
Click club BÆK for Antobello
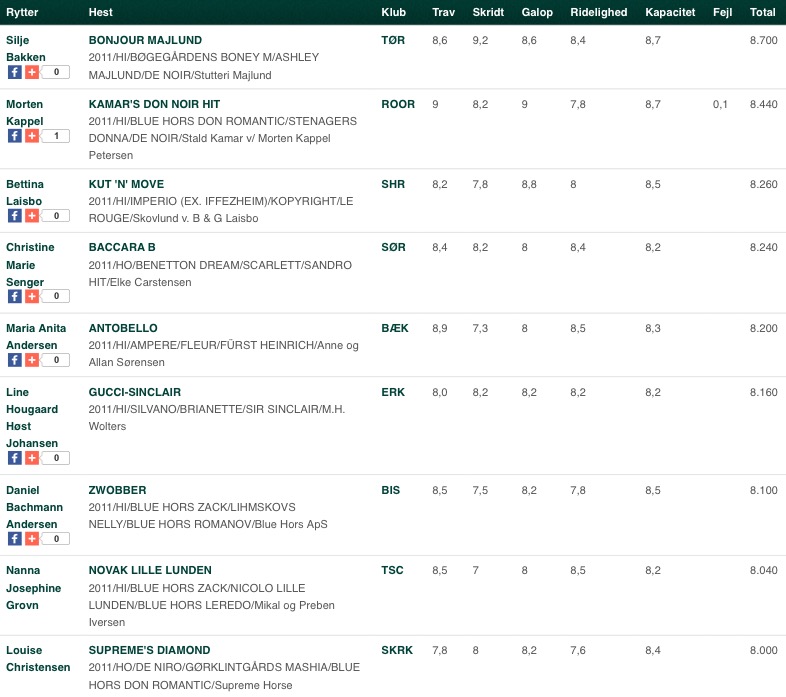(x=395, y=328)
